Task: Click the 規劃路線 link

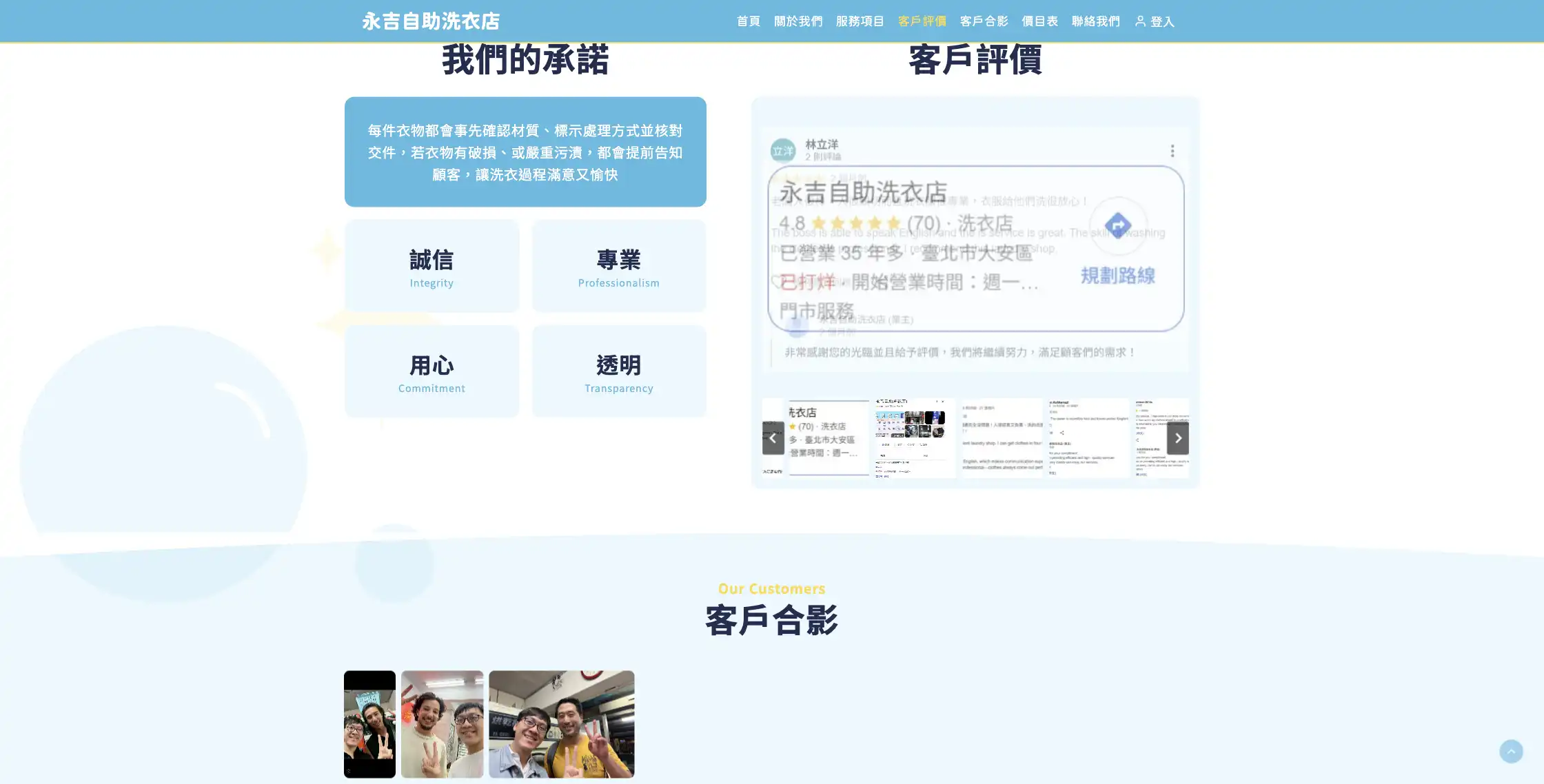Action: click(1119, 276)
